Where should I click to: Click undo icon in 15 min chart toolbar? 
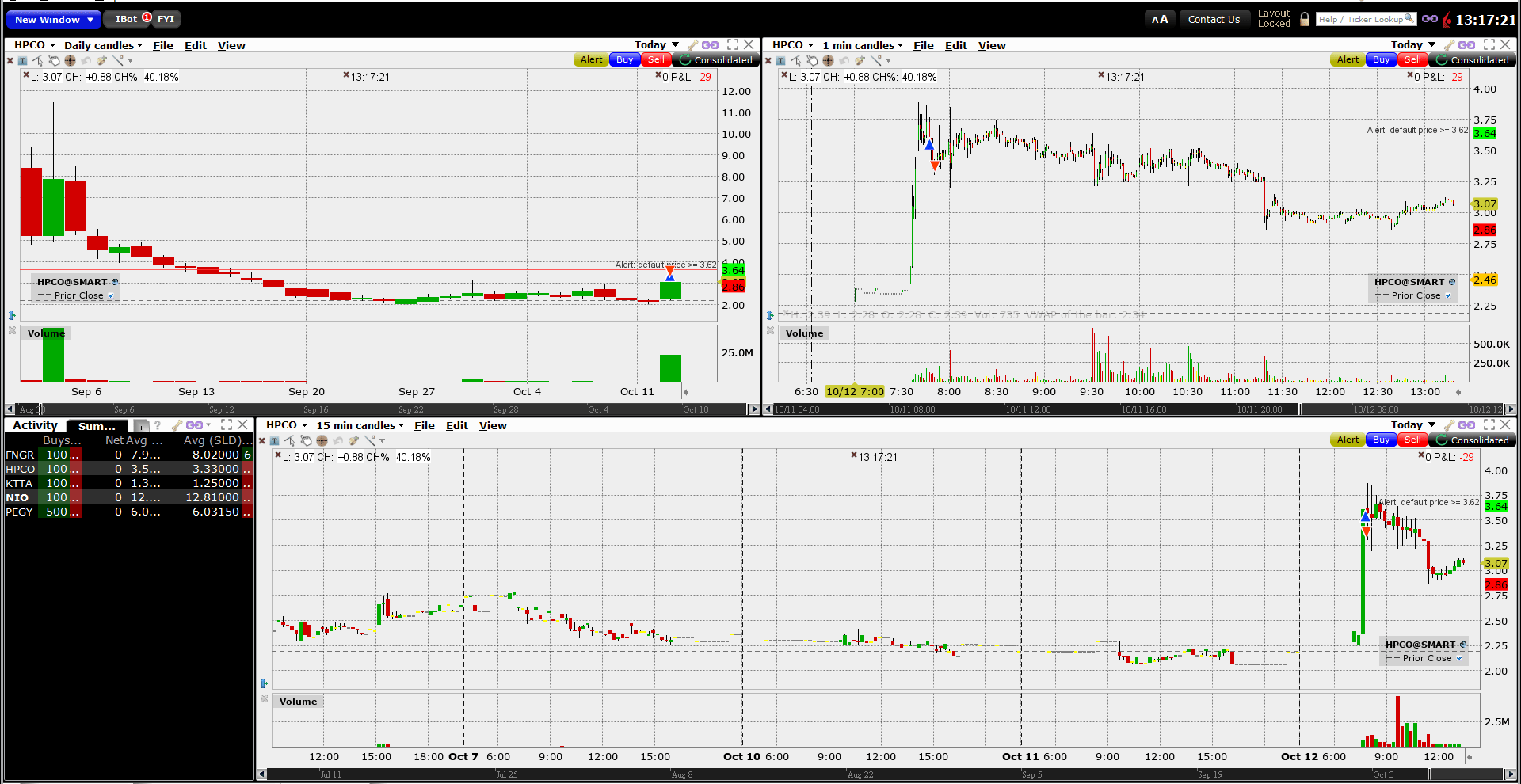point(337,440)
